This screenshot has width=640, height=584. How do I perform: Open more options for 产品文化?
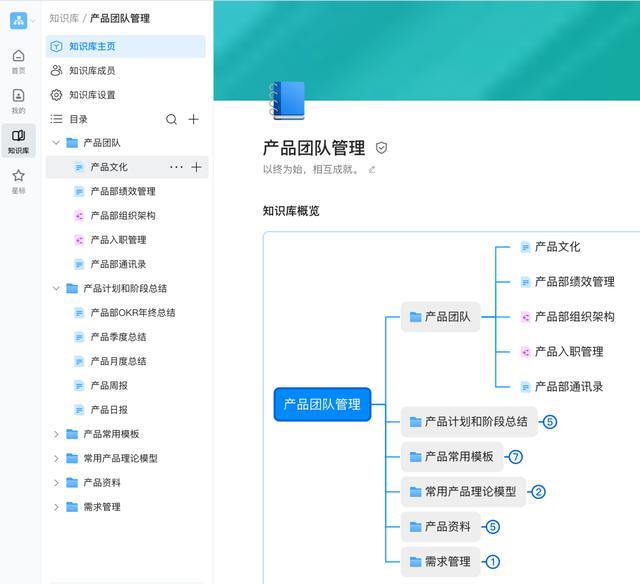point(176,167)
